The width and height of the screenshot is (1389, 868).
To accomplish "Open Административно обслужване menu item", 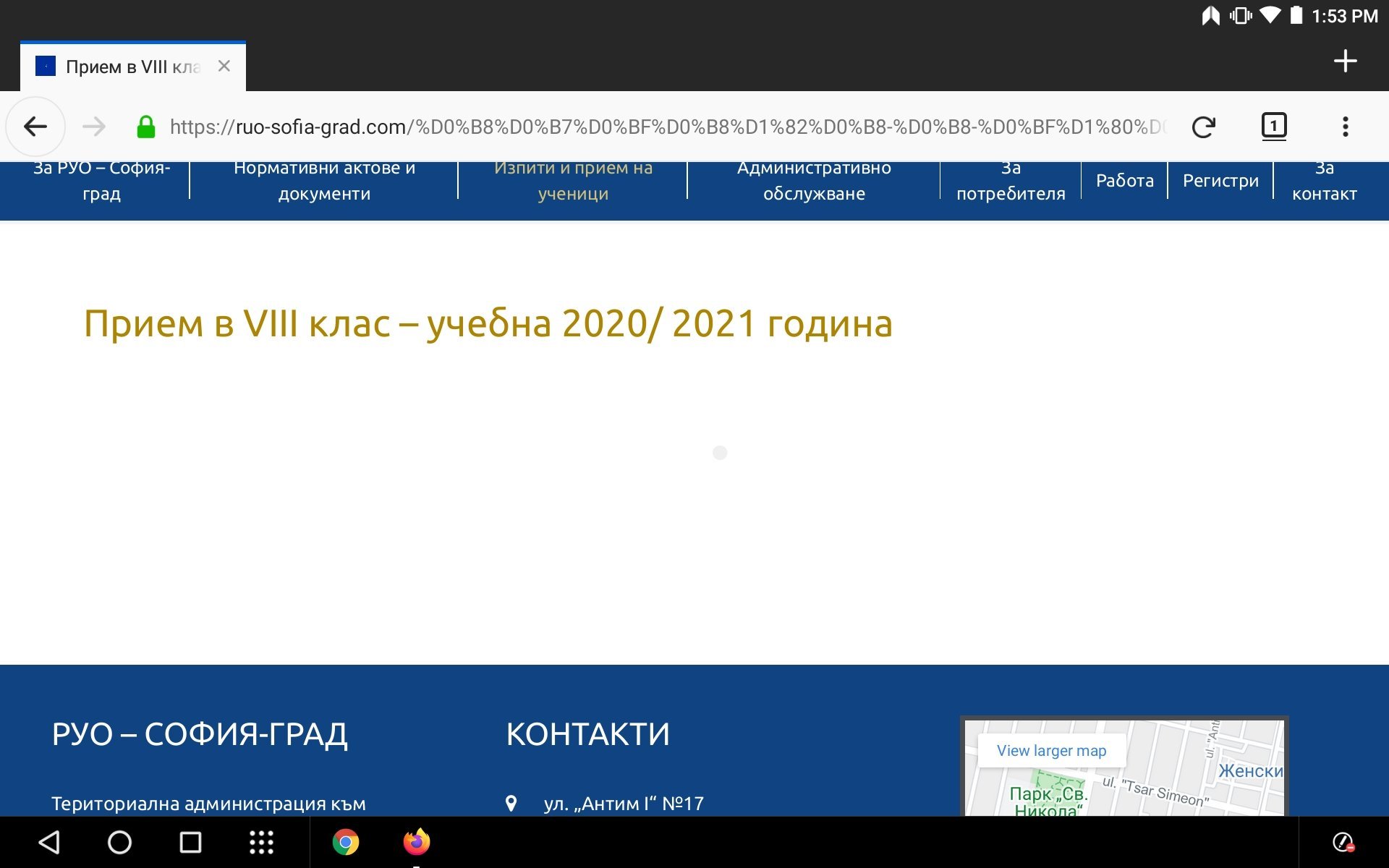I will [x=814, y=181].
